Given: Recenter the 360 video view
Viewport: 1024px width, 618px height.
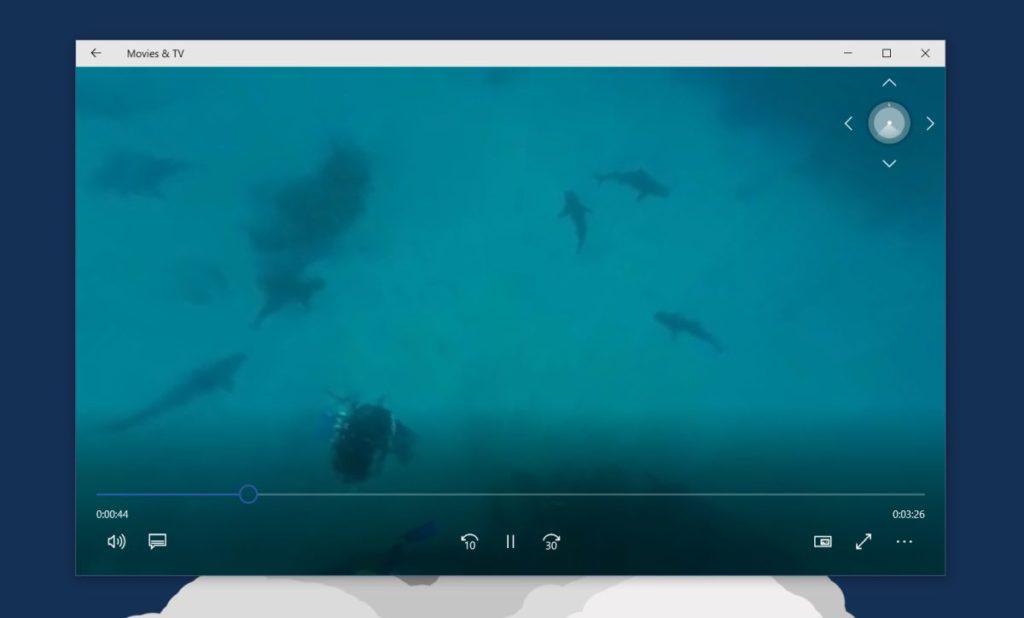Looking at the screenshot, I should pyautogui.click(x=889, y=123).
